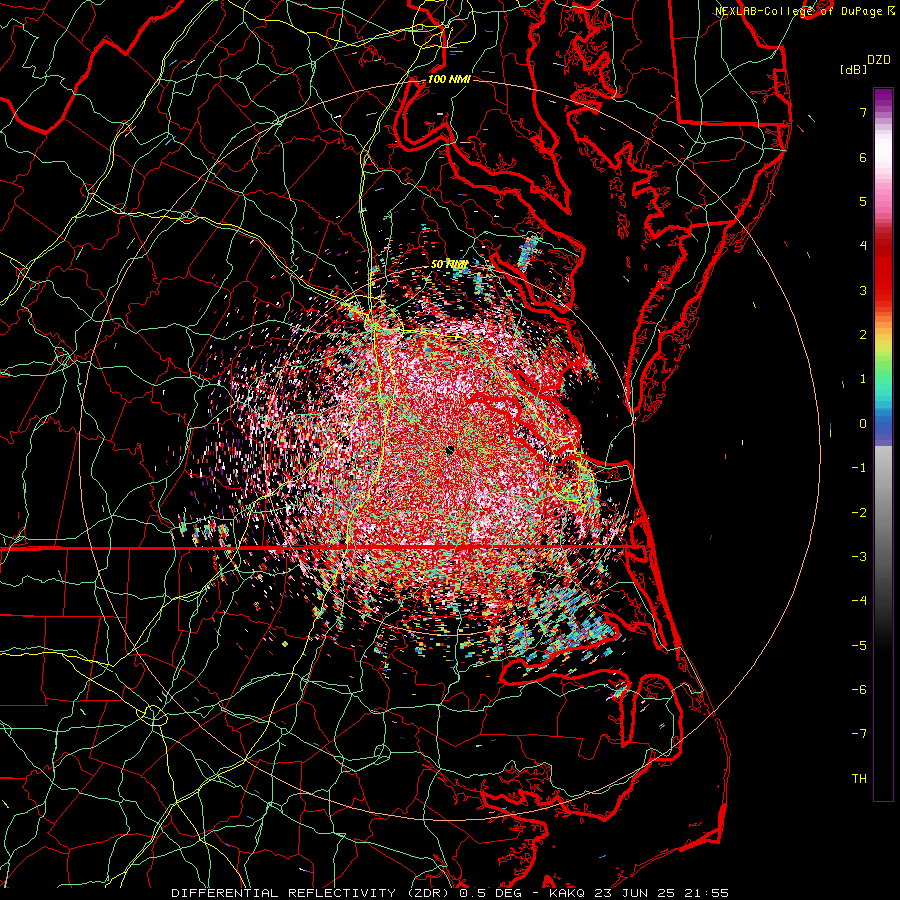
Task: Click the 3 value on the color scale
Action: [863, 290]
